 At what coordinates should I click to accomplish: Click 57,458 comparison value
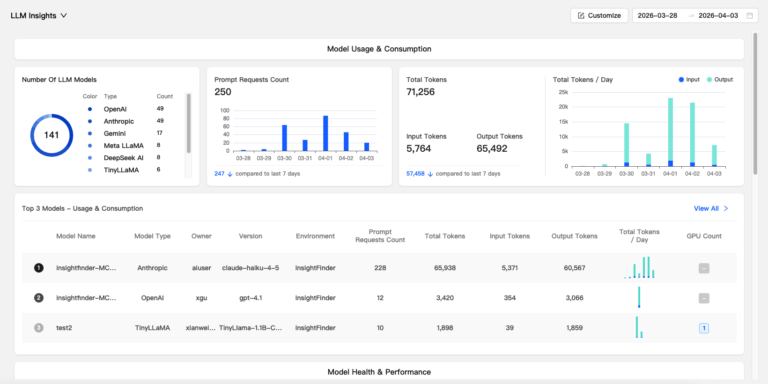[415, 174]
